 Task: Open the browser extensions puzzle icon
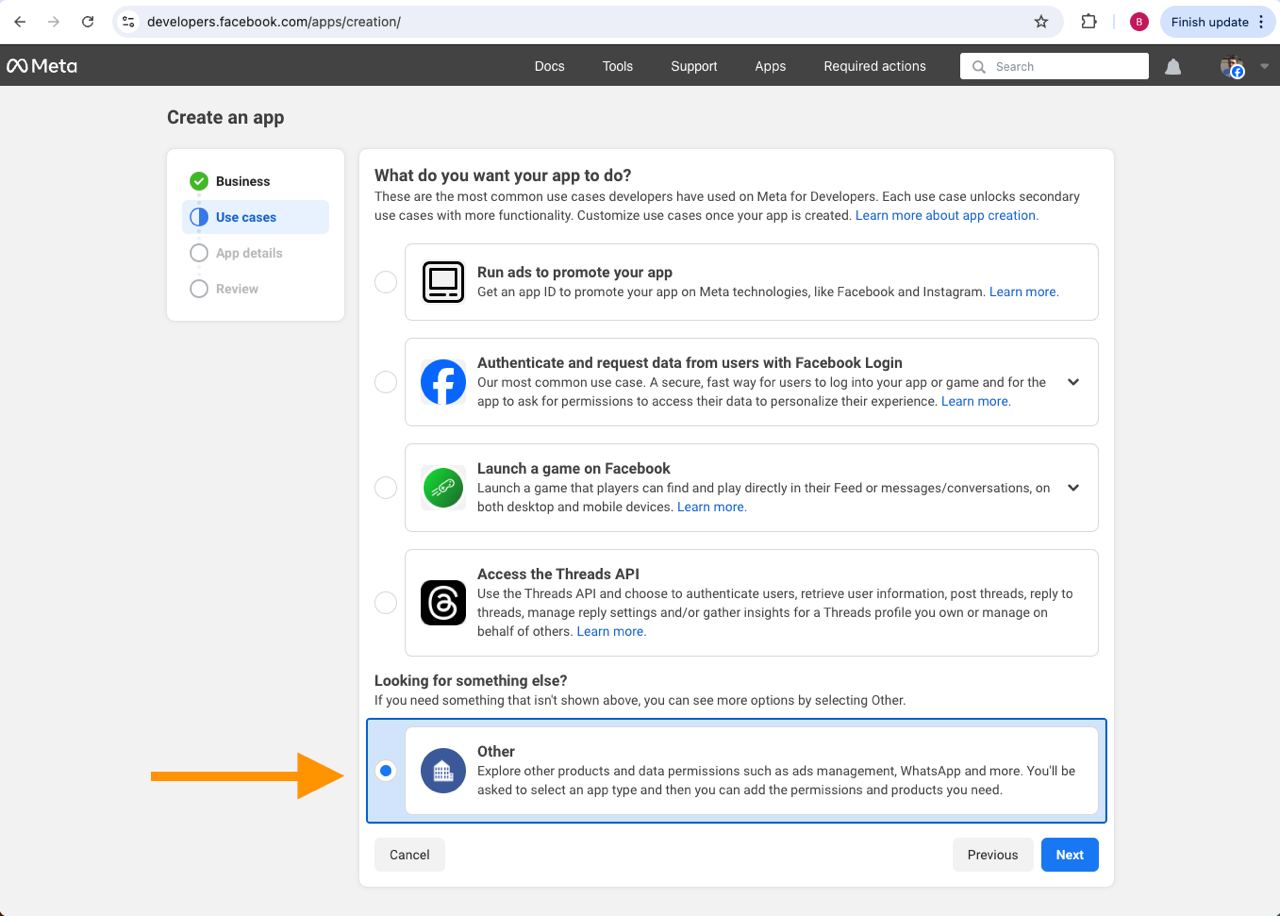coord(1089,22)
